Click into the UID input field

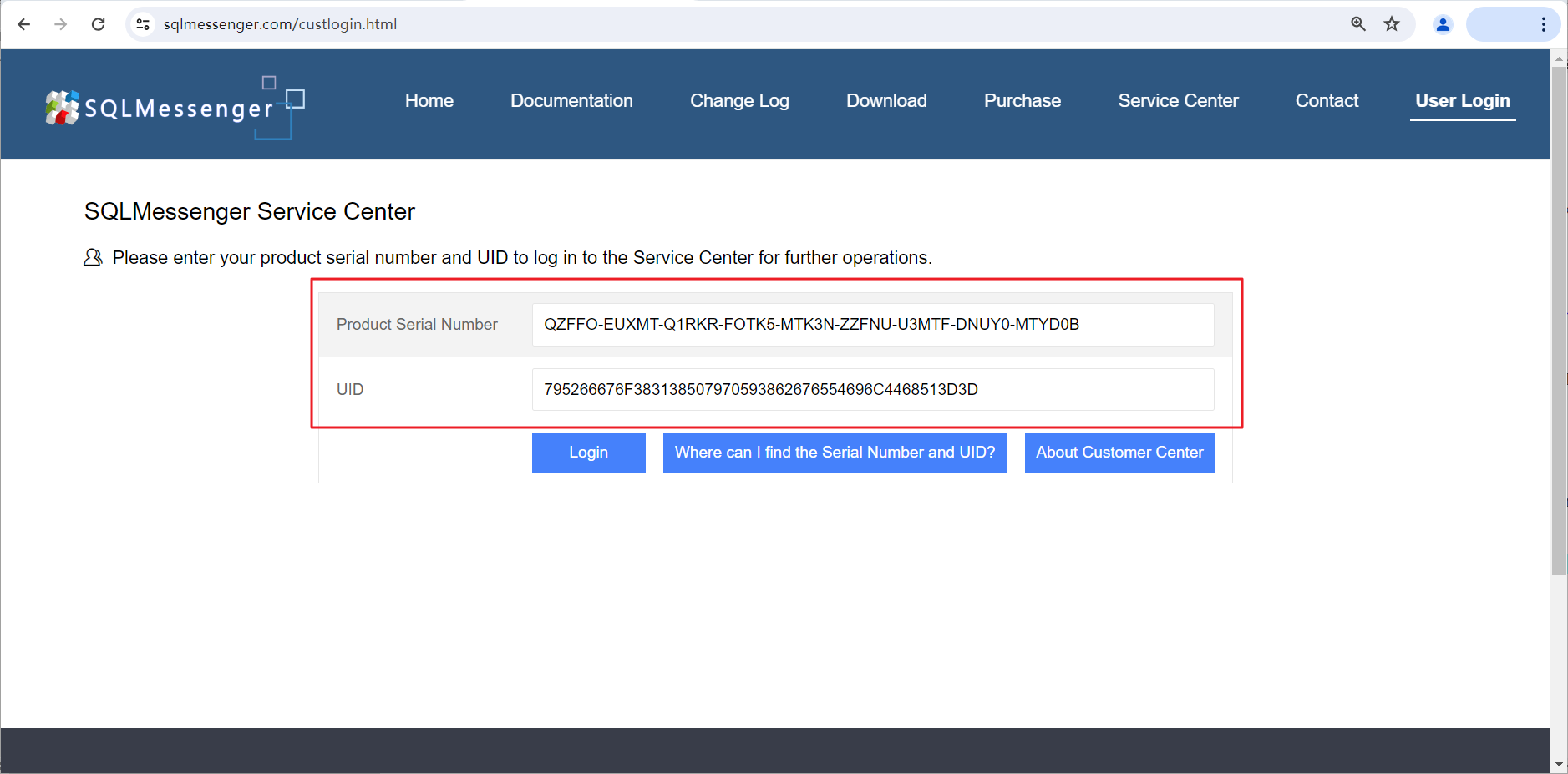coord(873,389)
